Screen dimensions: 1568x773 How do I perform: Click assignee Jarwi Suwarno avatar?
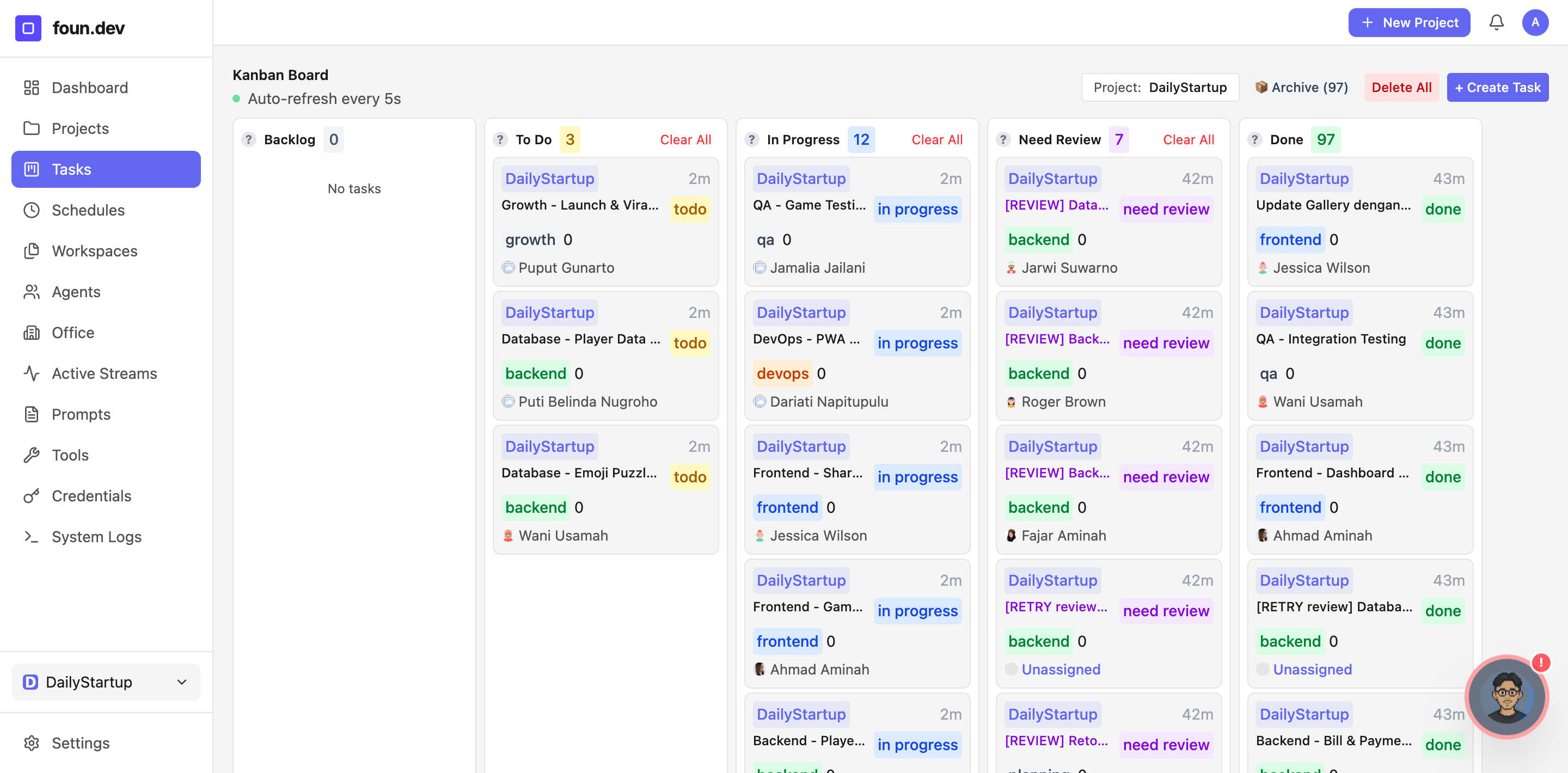(x=1011, y=268)
